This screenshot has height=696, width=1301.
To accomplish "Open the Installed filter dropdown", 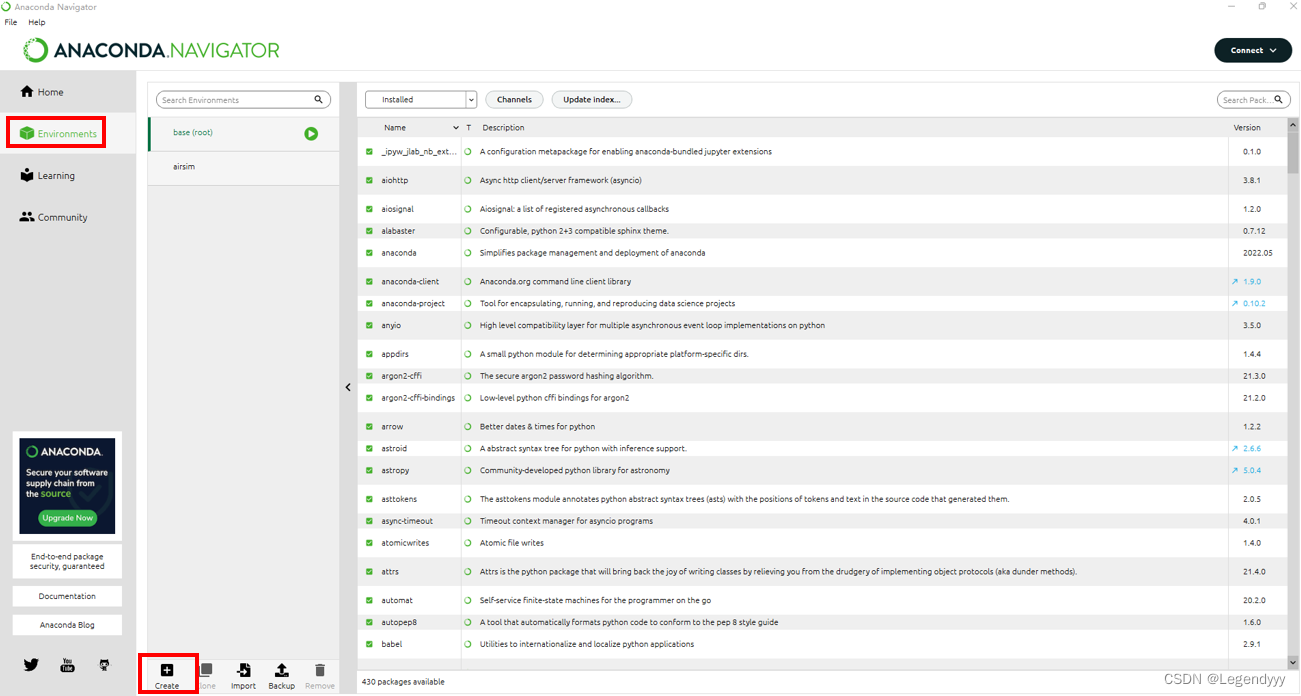I will tap(421, 100).
